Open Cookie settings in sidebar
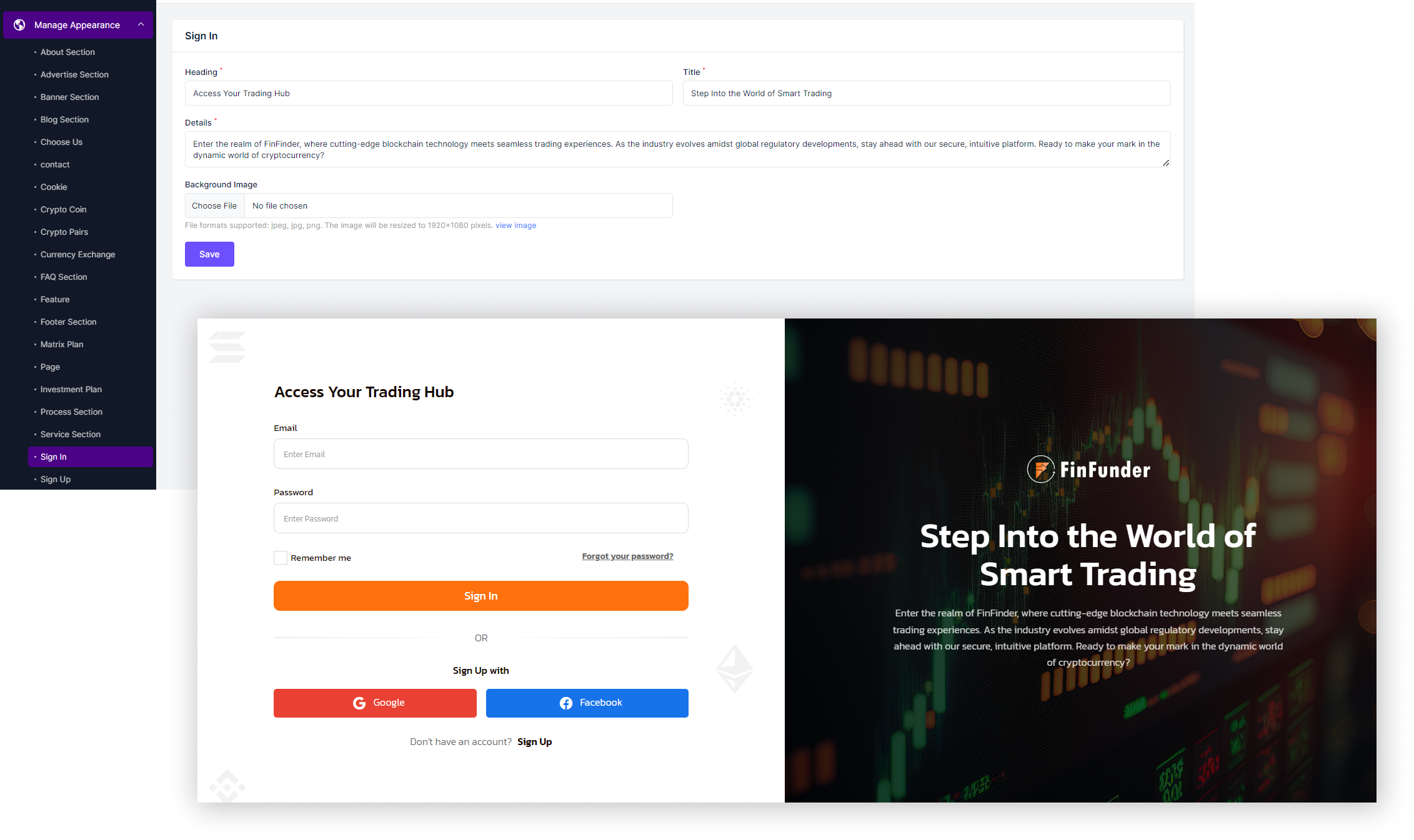 click(54, 187)
